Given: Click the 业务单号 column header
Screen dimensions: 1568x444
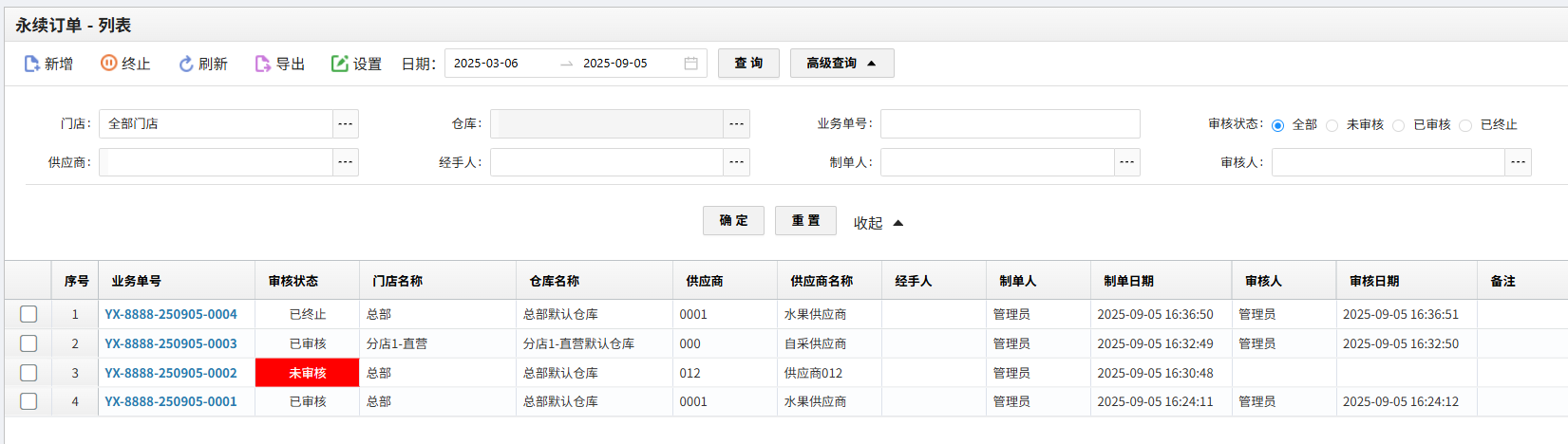Looking at the screenshot, I should tap(178, 281).
